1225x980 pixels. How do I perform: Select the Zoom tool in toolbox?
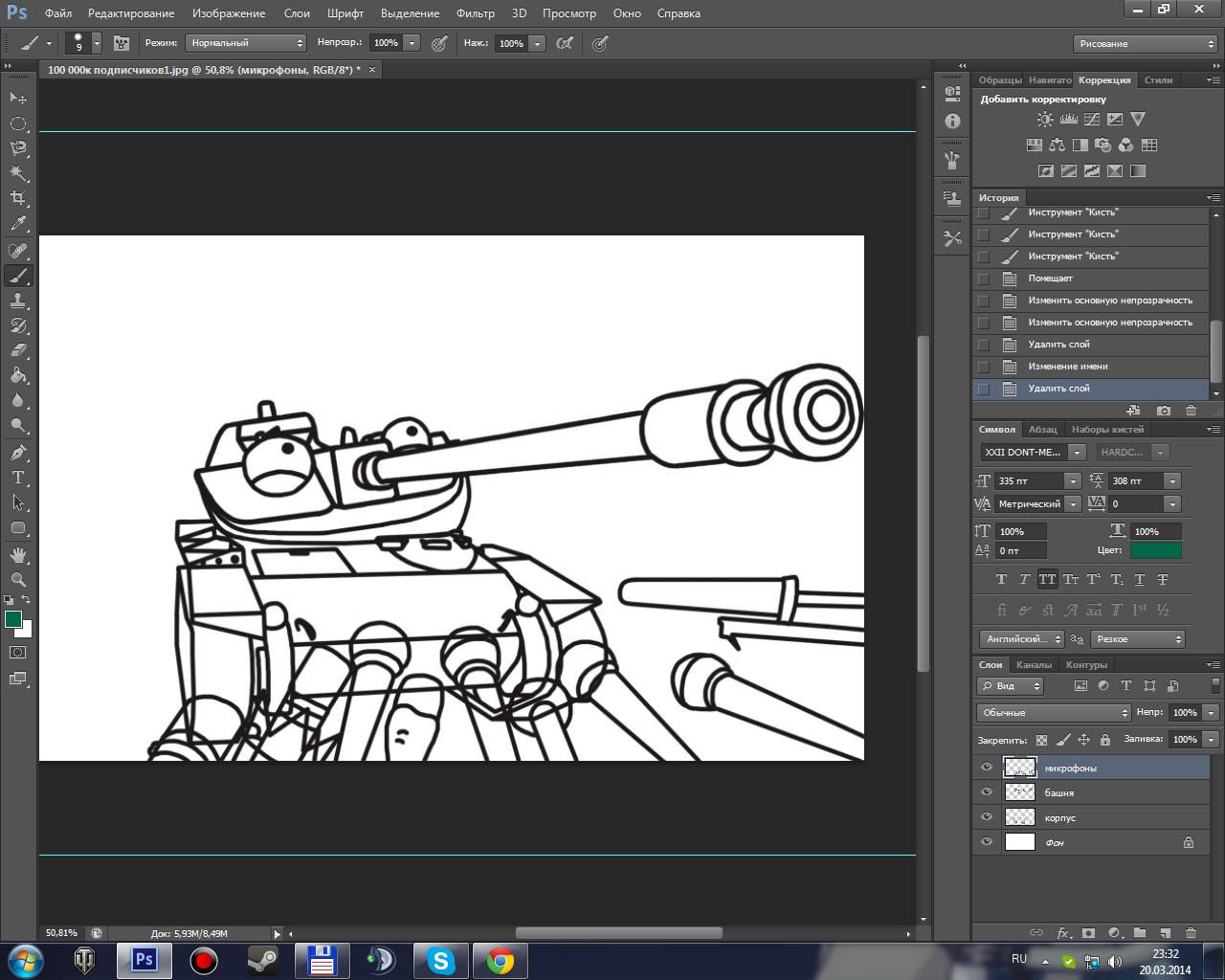click(x=18, y=580)
